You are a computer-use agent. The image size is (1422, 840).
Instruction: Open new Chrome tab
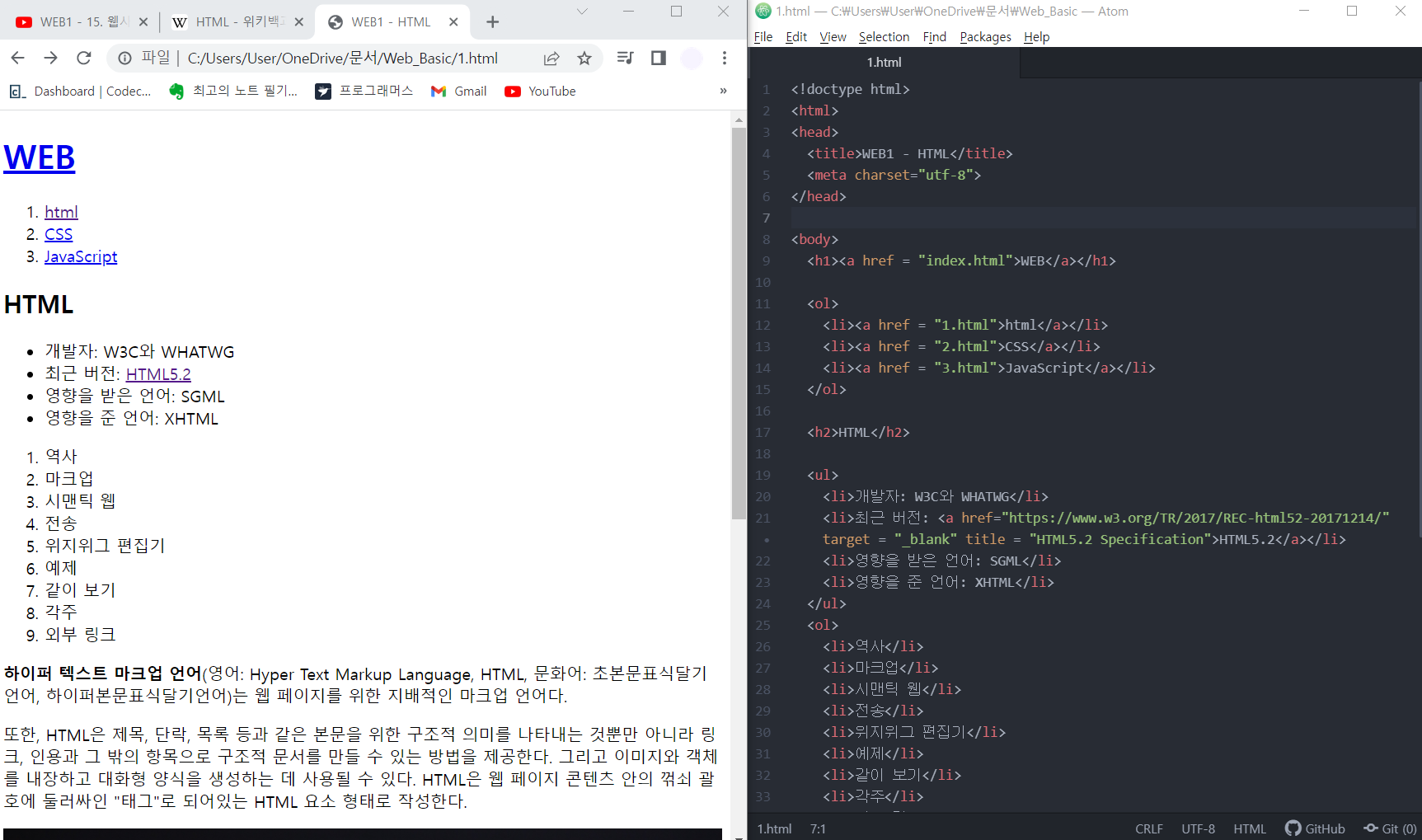(x=492, y=22)
